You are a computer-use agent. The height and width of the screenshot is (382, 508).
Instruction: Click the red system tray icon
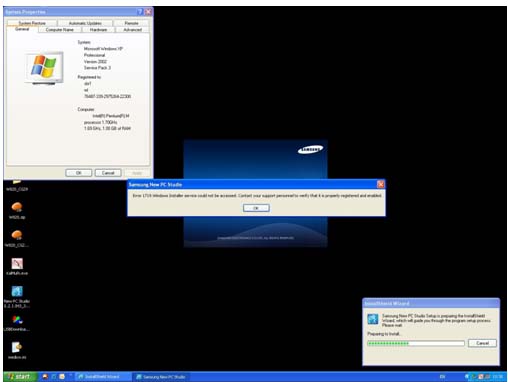[481, 377]
